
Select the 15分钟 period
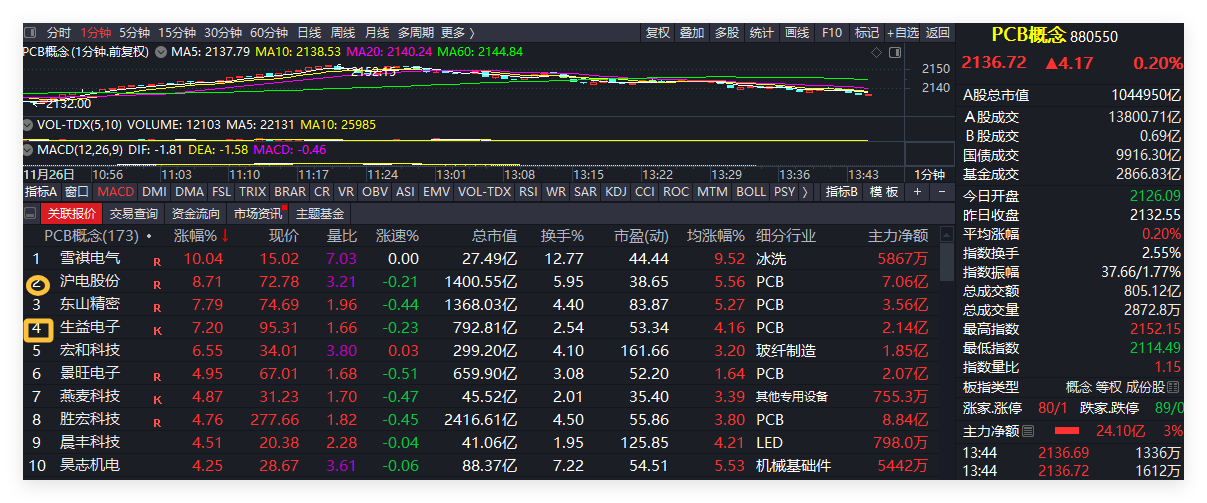click(x=177, y=33)
